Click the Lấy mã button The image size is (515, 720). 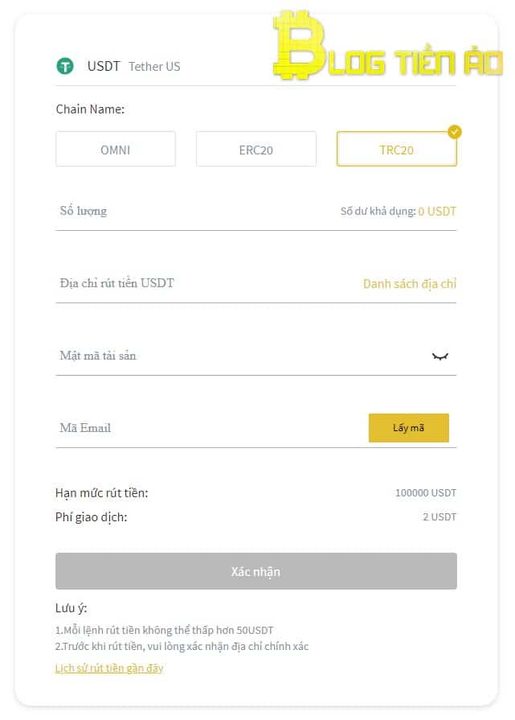click(x=409, y=428)
